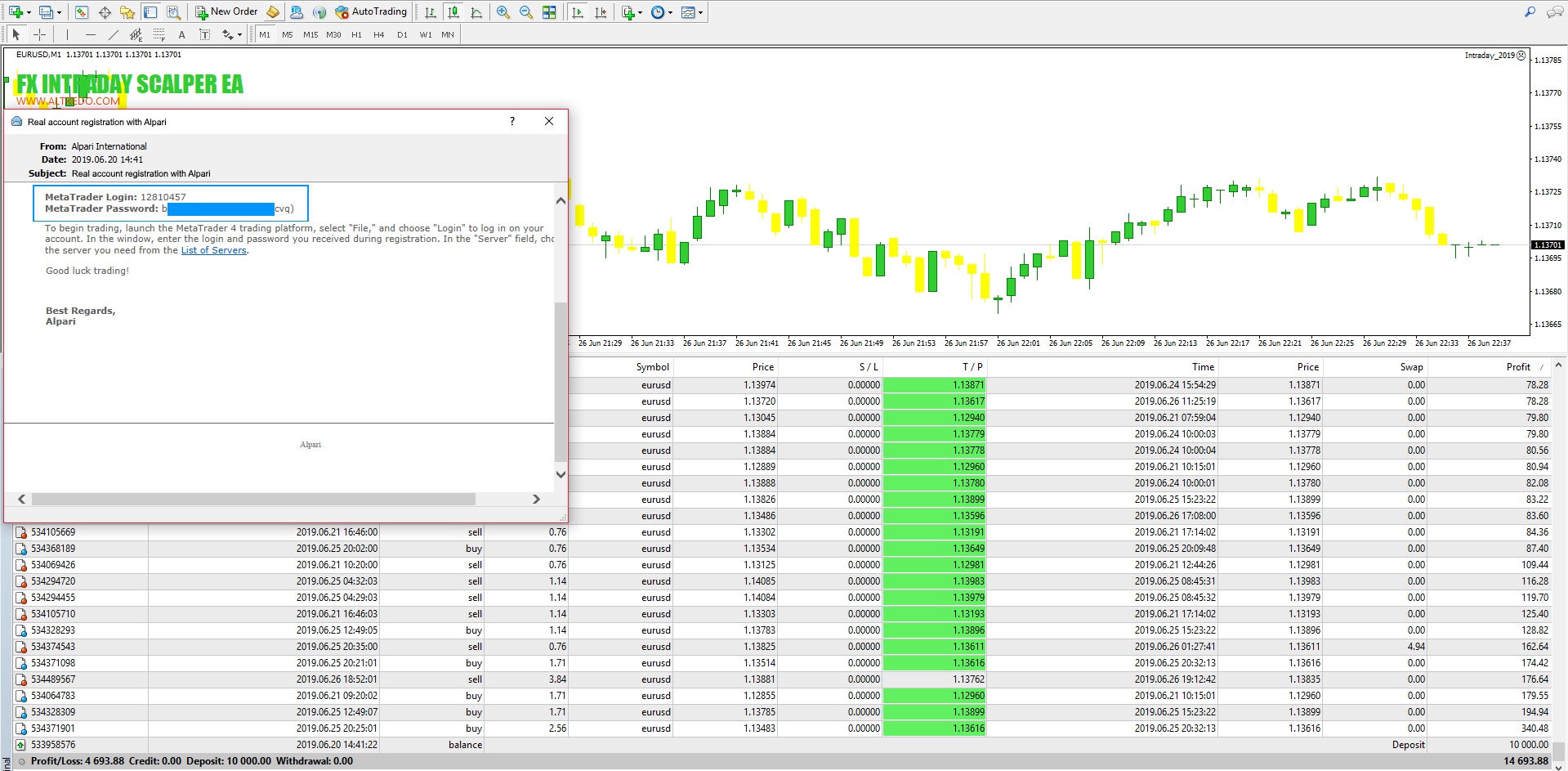
Task: Sort trade history by Swap column
Action: (x=1411, y=367)
